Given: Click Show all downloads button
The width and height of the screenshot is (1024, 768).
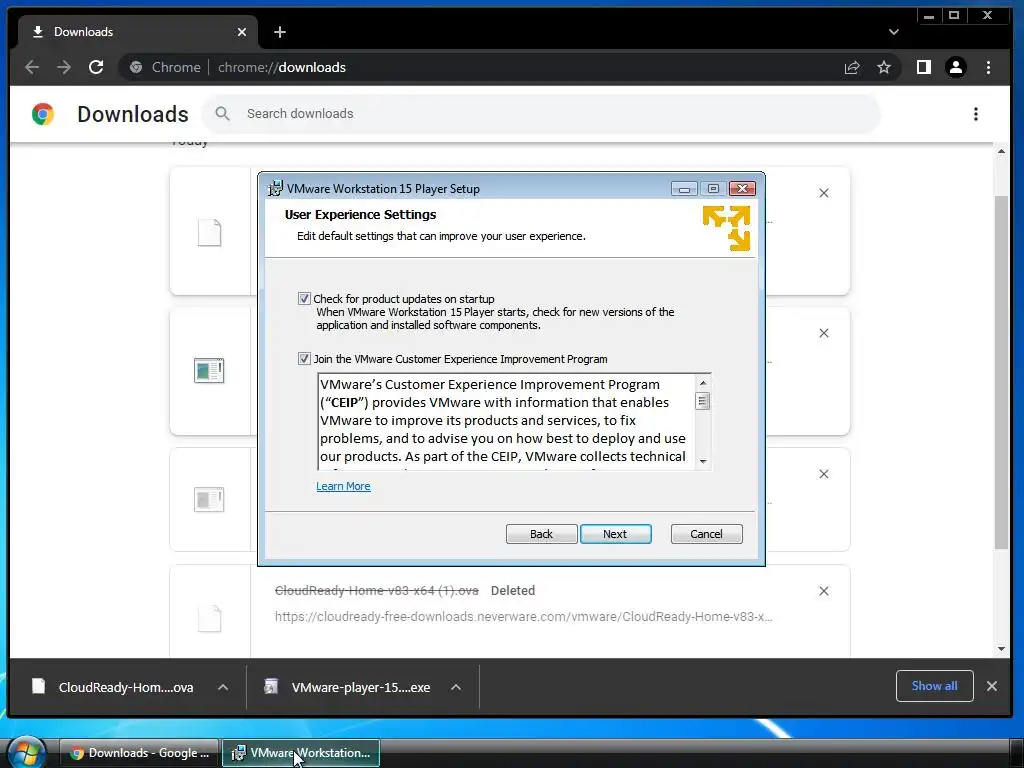Looking at the screenshot, I should [935, 686].
